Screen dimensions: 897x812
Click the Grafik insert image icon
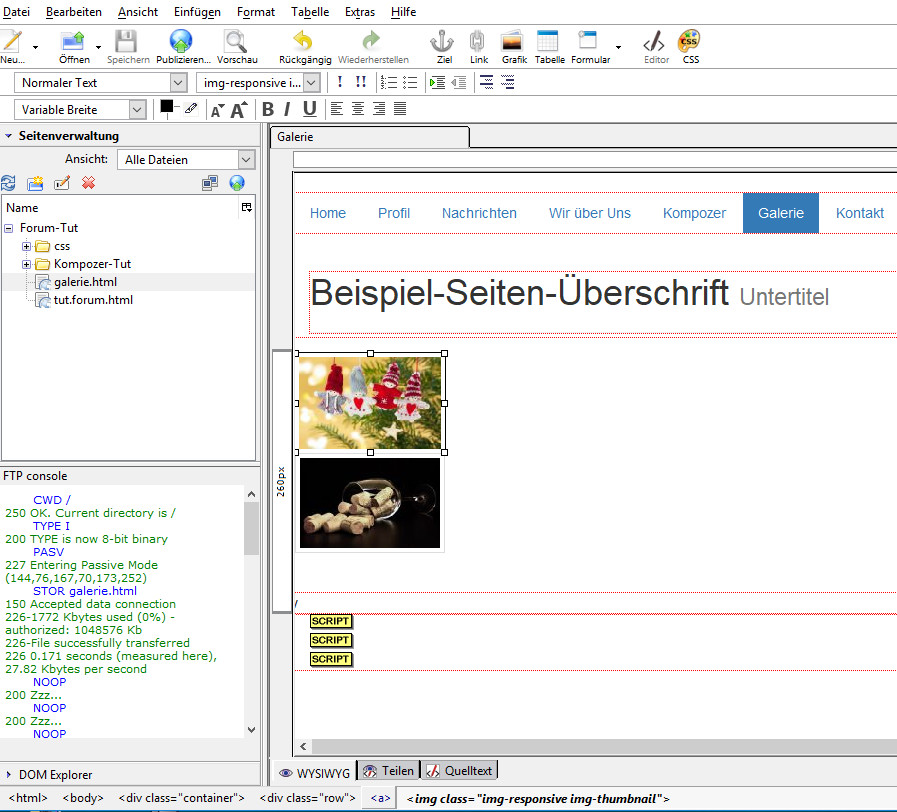coord(513,42)
